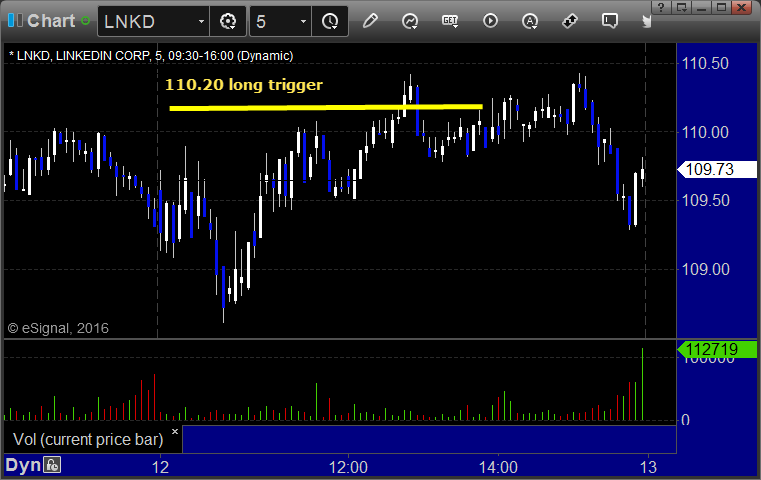Maximize the chart window

pos(722,7)
